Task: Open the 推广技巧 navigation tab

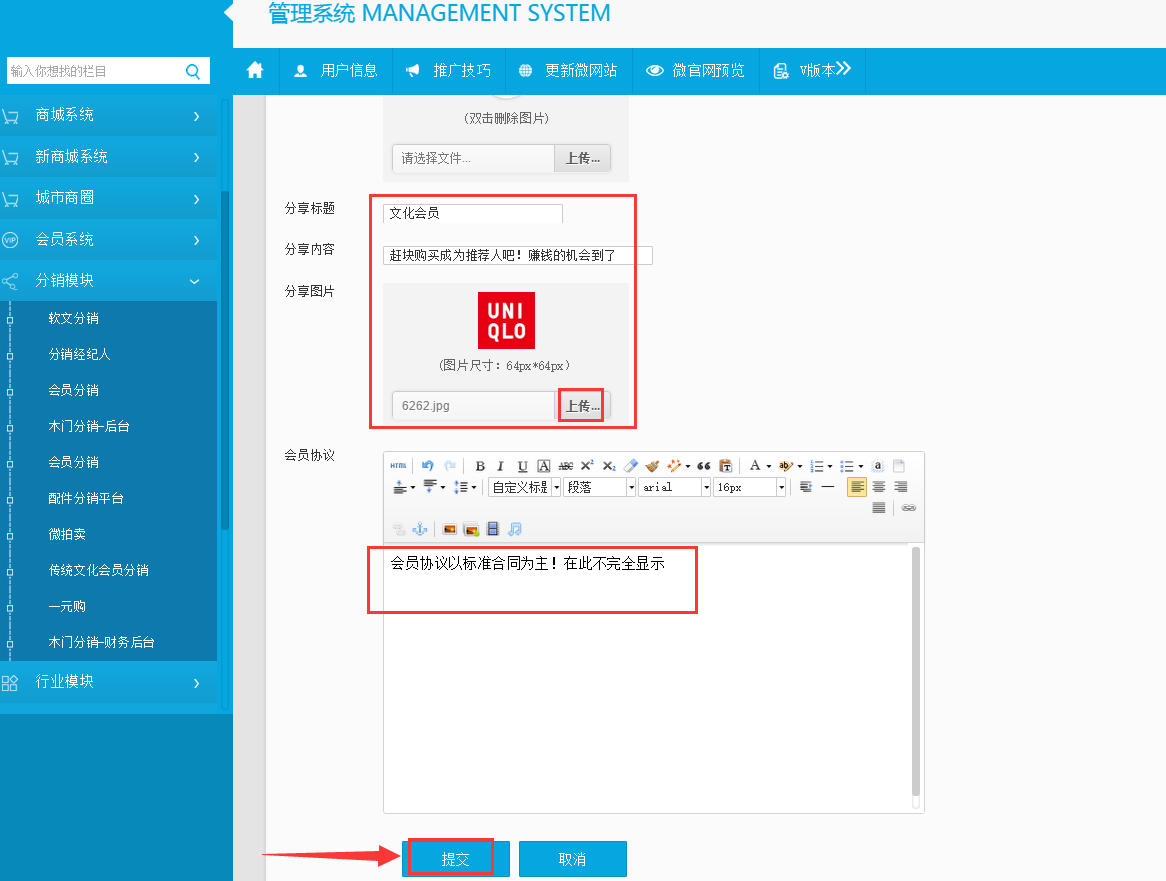Action: [448, 70]
